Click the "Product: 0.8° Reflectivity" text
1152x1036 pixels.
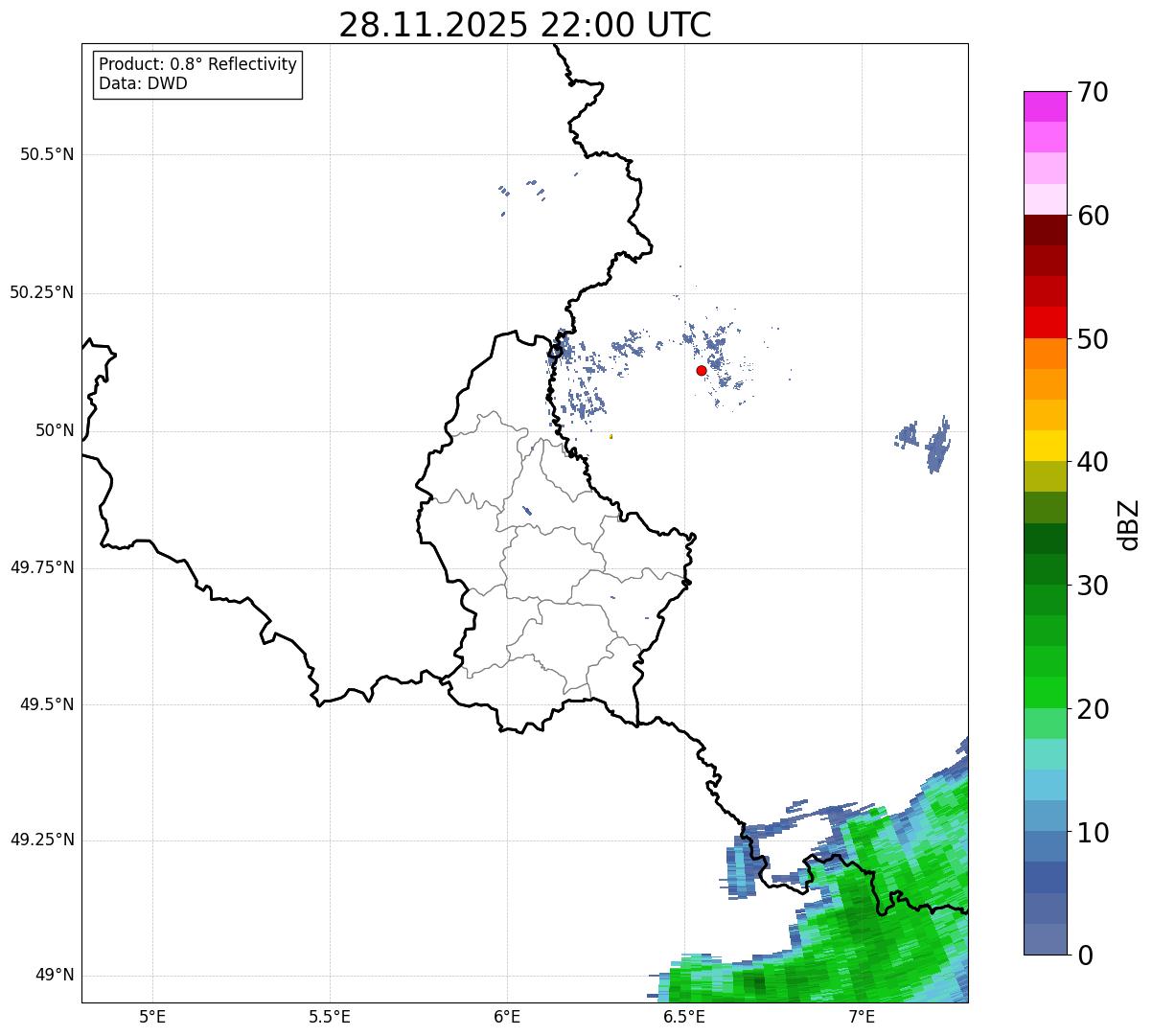(x=198, y=64)
